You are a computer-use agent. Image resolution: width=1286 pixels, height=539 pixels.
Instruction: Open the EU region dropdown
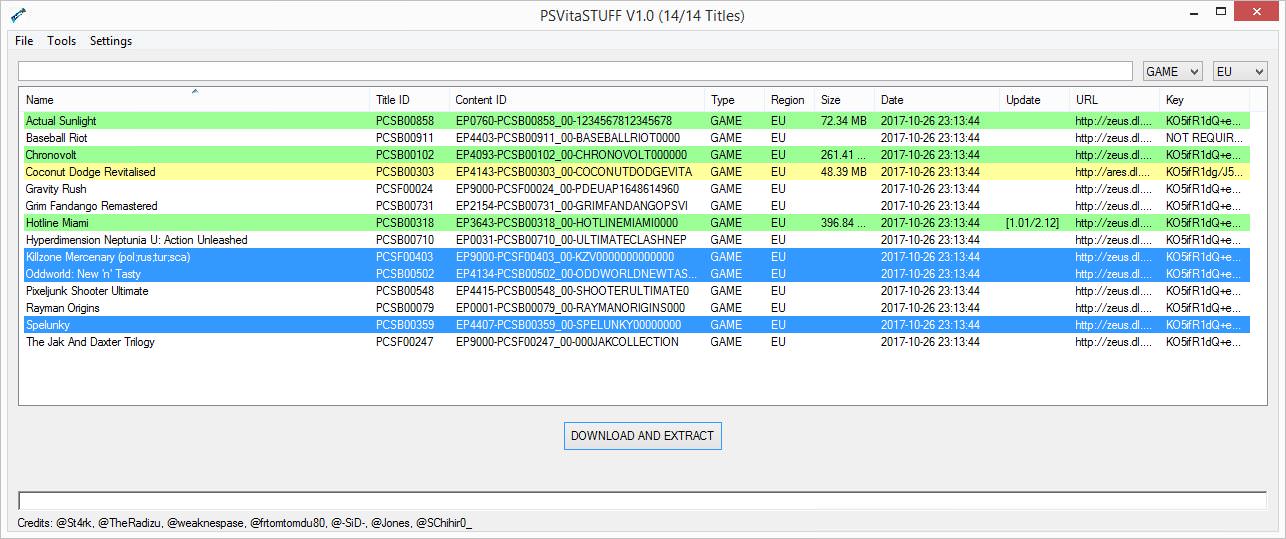tap(1240, 71)
